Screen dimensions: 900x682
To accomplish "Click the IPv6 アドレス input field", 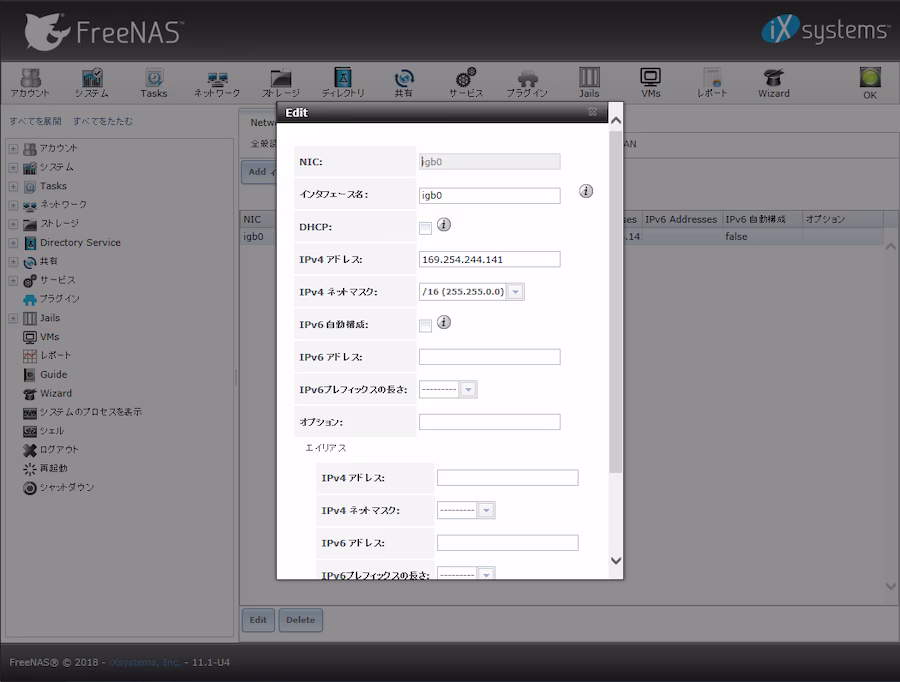I will pyautogui.click(x=490, y=357).
